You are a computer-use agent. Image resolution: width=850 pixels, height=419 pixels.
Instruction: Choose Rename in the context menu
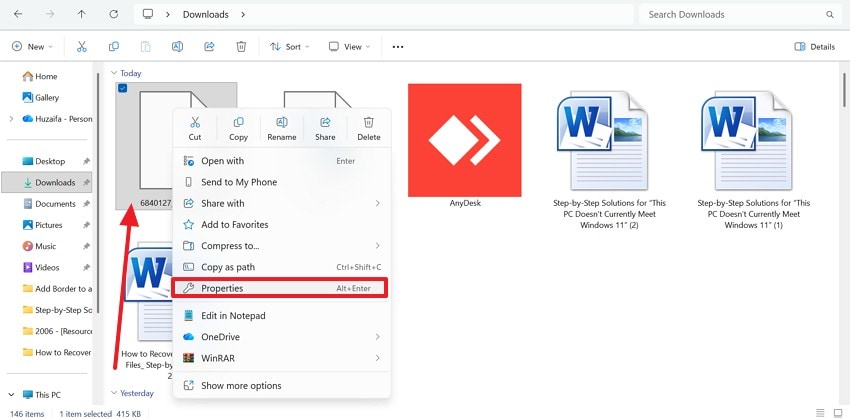281,128
